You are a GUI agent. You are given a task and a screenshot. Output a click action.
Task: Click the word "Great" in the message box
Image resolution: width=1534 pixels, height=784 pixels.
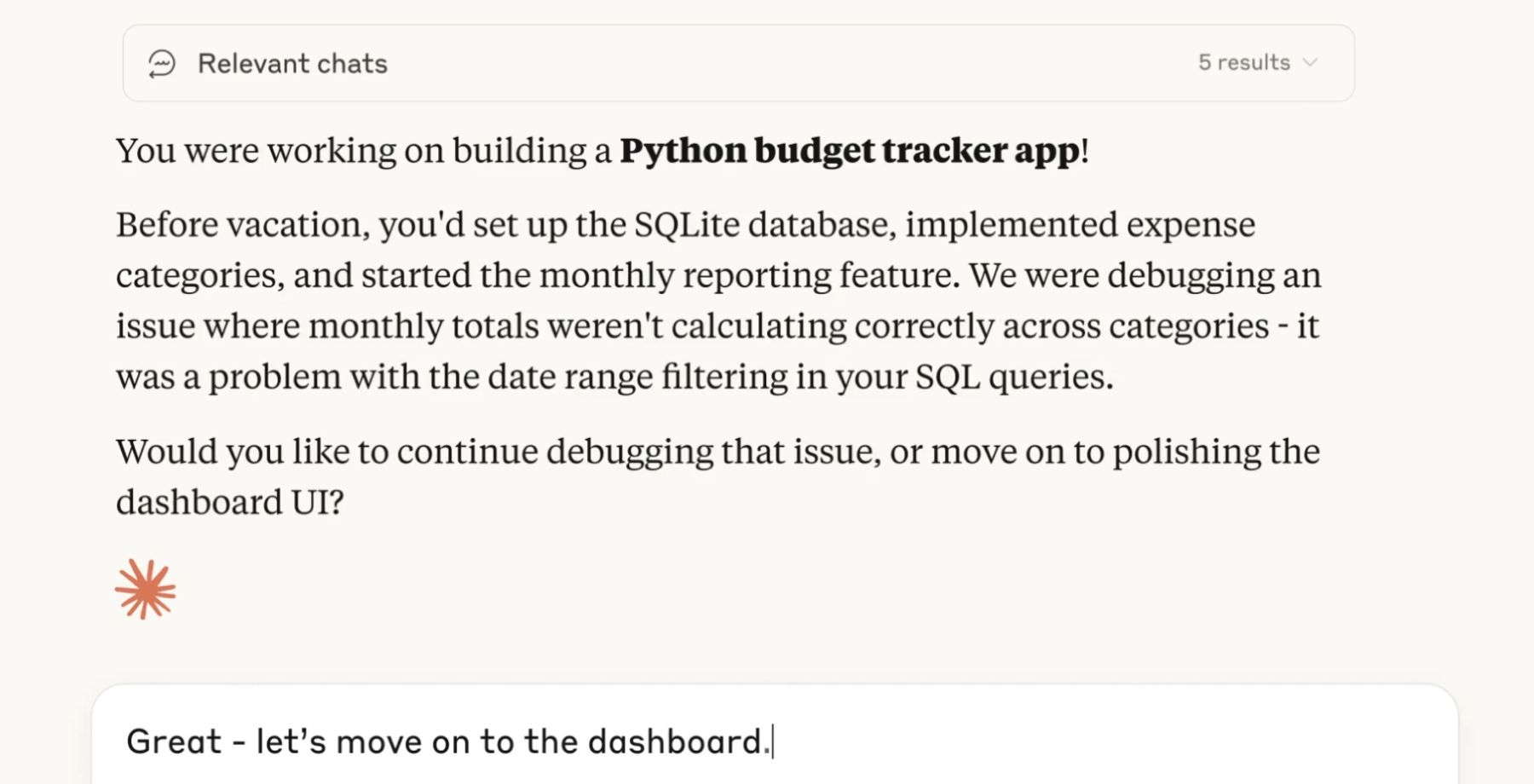174,741
